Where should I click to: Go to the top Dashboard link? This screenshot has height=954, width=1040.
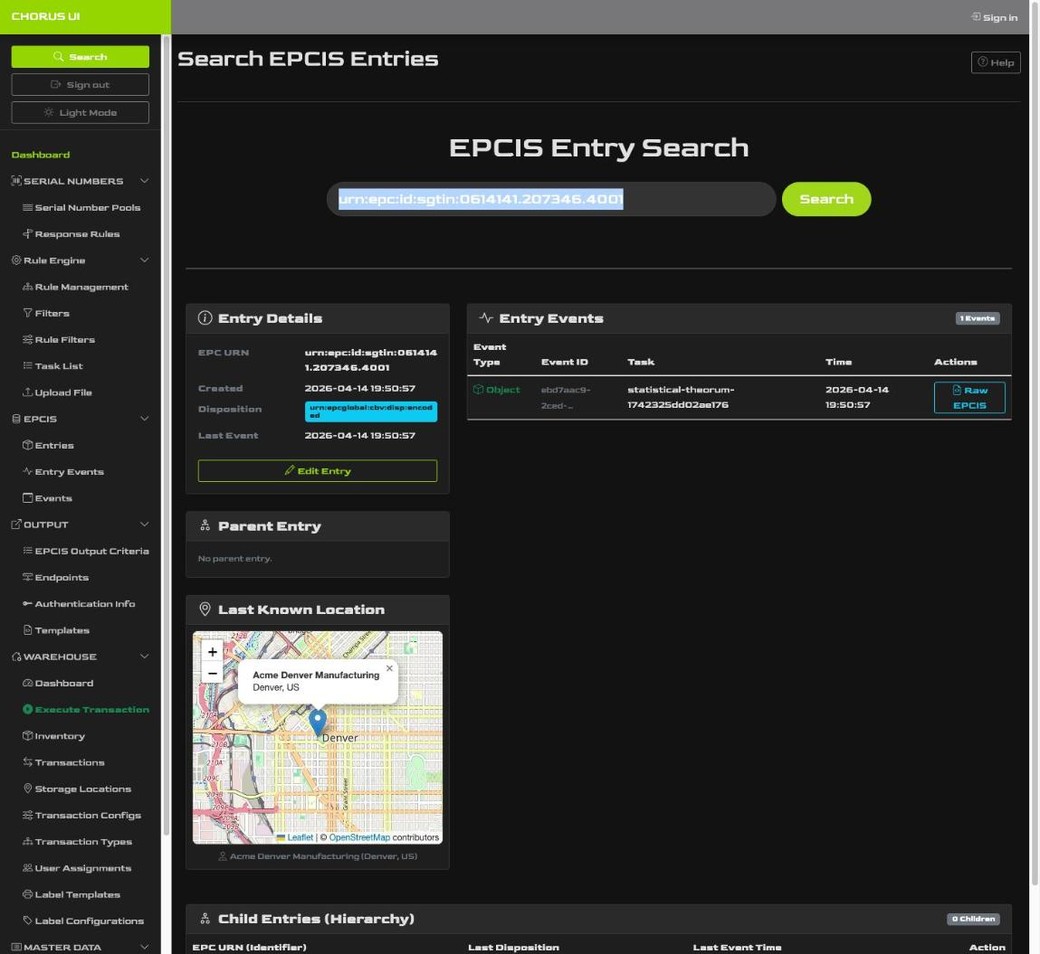pos(40,155)
